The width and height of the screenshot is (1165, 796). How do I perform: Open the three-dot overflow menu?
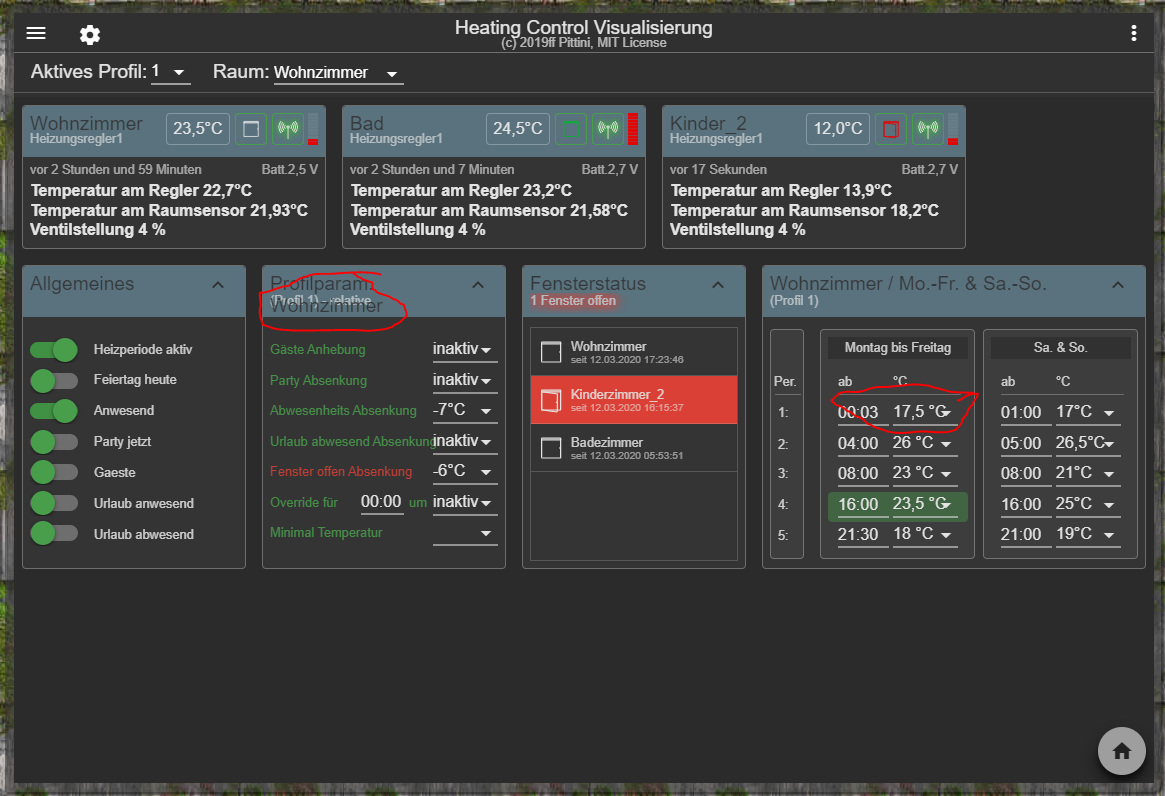pyautogui.click(x=1133, y=34)
